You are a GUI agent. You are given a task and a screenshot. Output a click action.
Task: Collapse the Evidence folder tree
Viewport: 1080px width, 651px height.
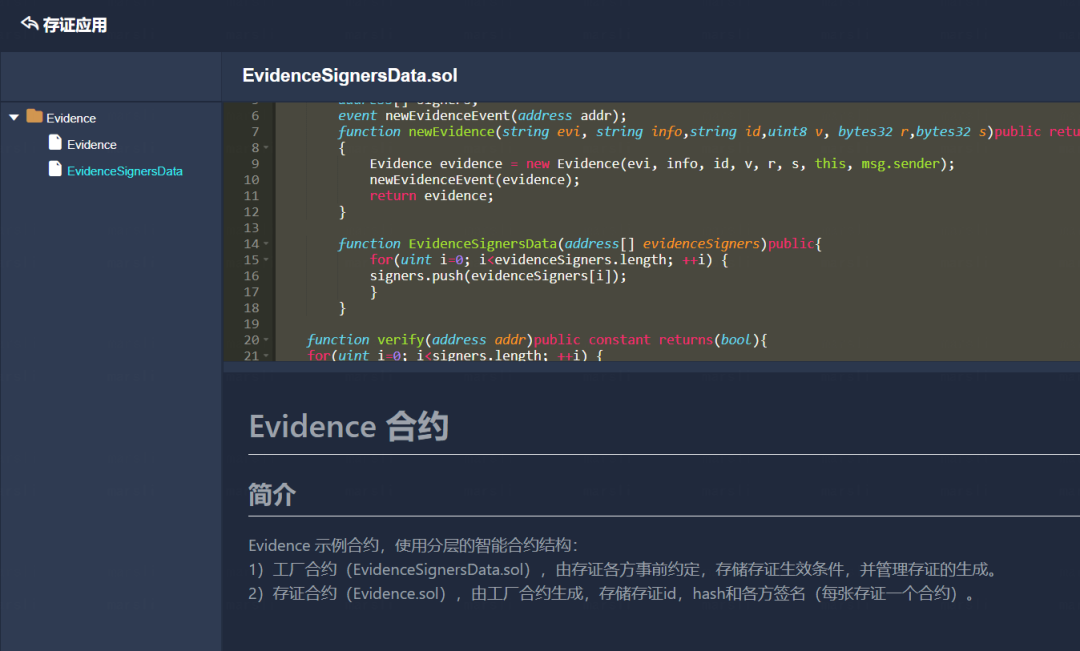14,117
